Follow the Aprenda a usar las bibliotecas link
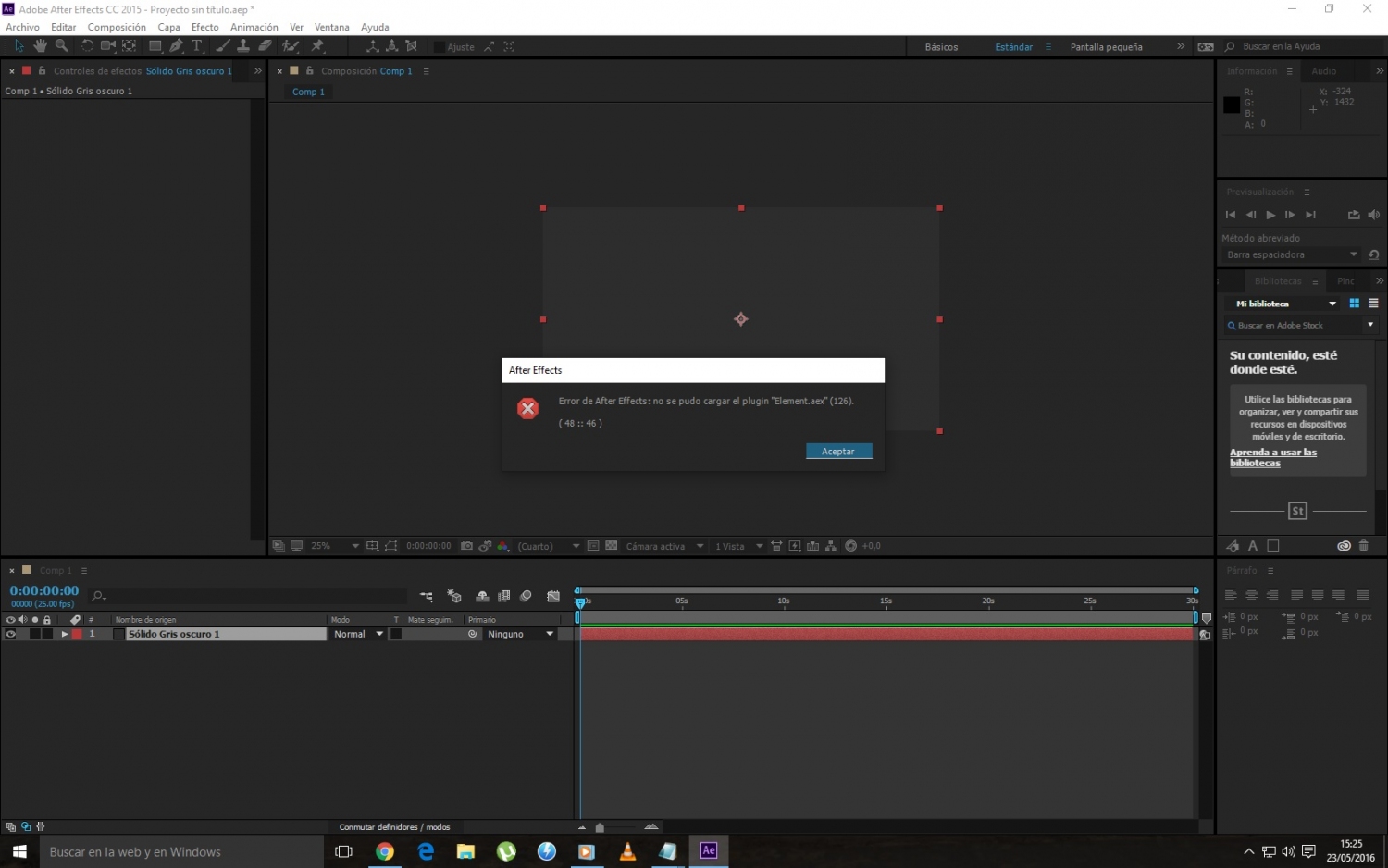Image resolution: width=1388 pixels, height=868 pixels. pos(1272,458)
